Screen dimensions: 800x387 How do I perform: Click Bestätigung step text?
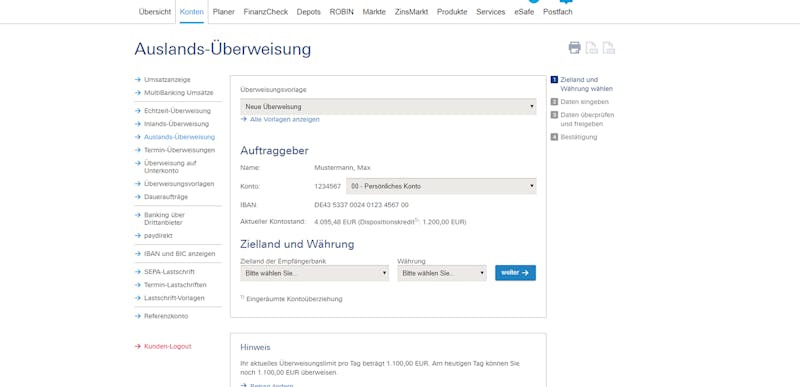pyautogui.click(x=579, y=137)
